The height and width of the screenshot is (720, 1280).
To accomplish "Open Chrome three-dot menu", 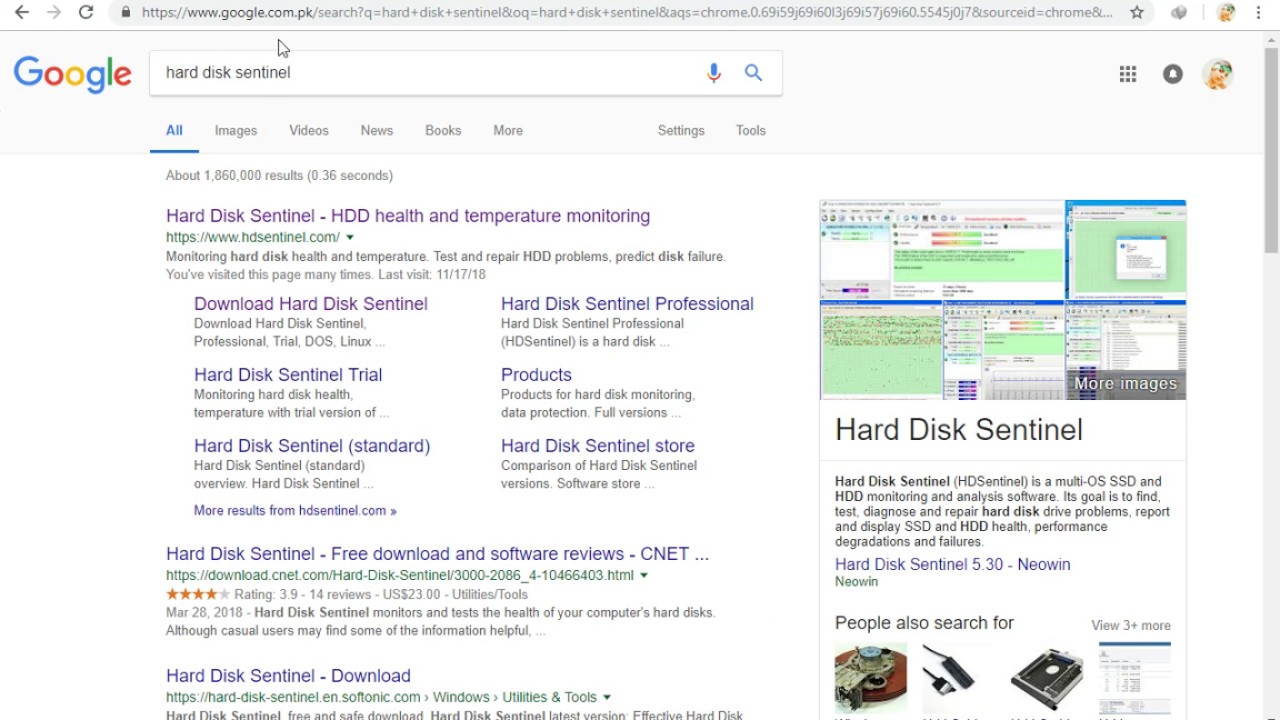I will pos(1258,12).
